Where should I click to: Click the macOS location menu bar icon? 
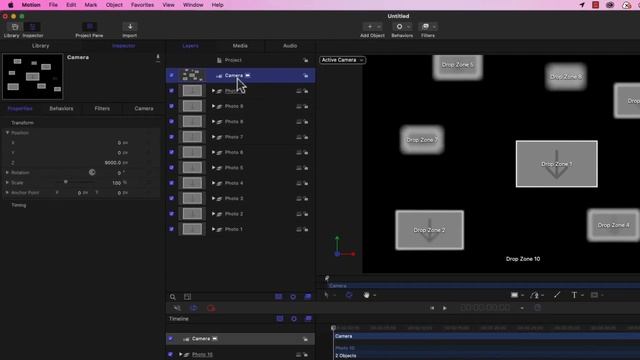pos(582,5)
